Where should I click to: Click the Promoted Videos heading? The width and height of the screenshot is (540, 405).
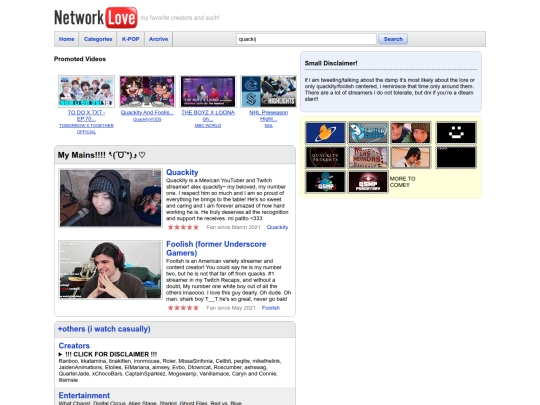pyautogui.click(x=80, y=59)
